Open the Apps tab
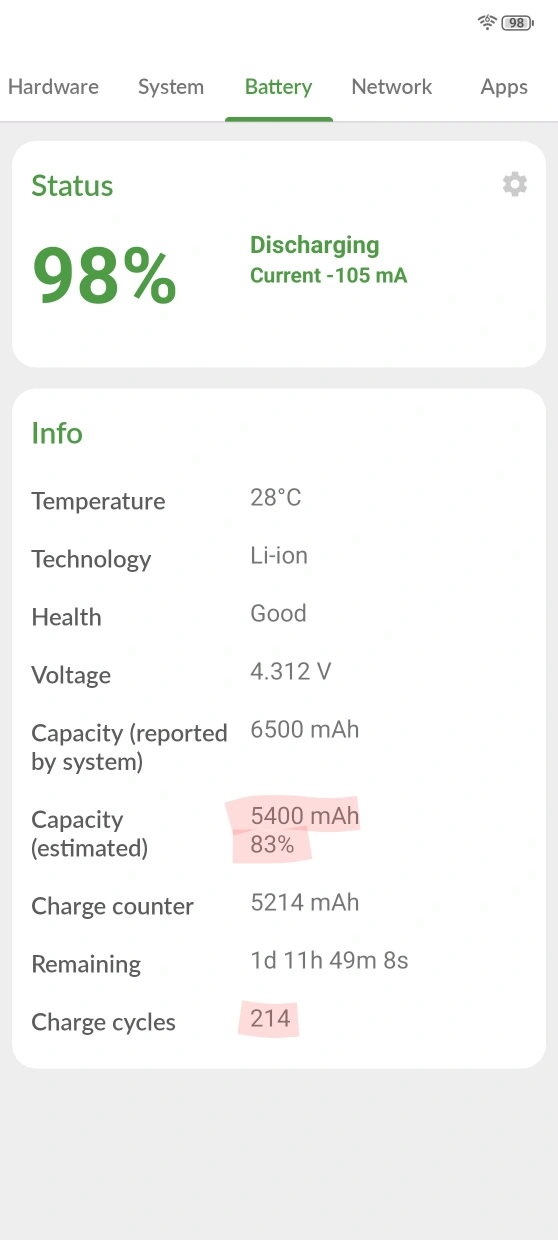558x1240 pixels. coord(504,87)
